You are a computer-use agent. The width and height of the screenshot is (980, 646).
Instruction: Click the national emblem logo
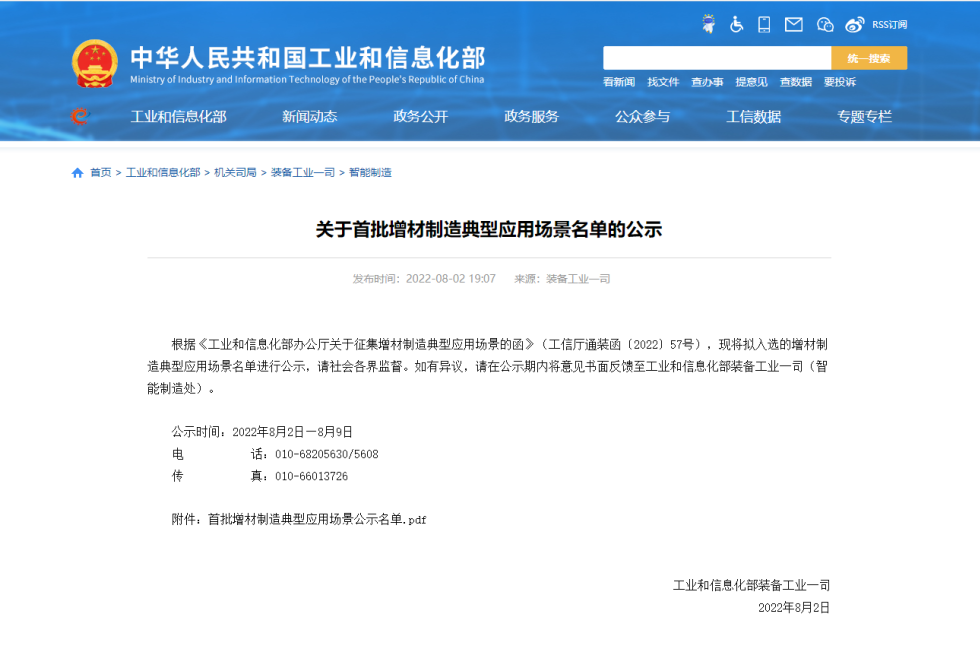[95, 64]
